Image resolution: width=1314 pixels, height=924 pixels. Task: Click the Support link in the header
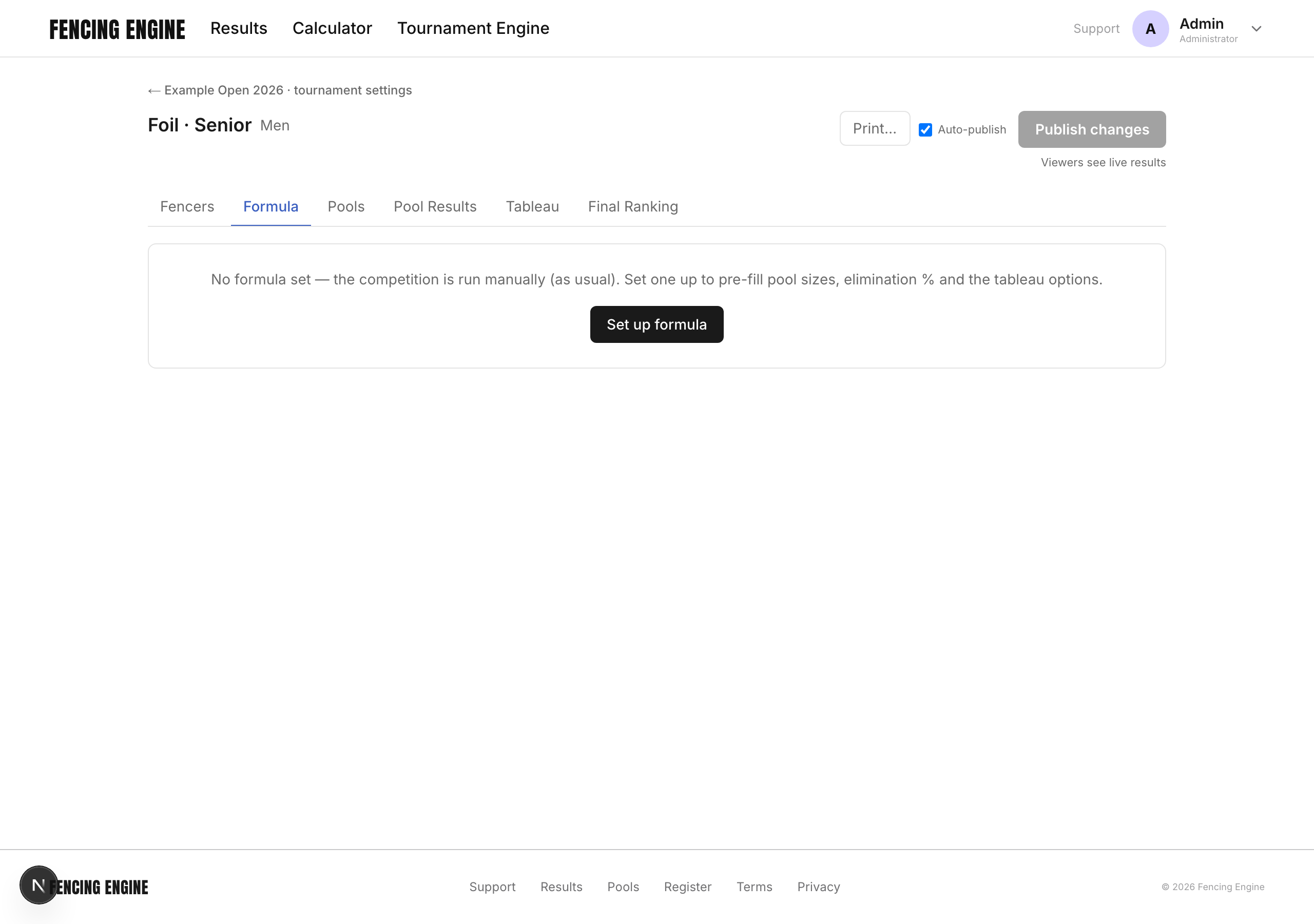[x=1096, y=29]
